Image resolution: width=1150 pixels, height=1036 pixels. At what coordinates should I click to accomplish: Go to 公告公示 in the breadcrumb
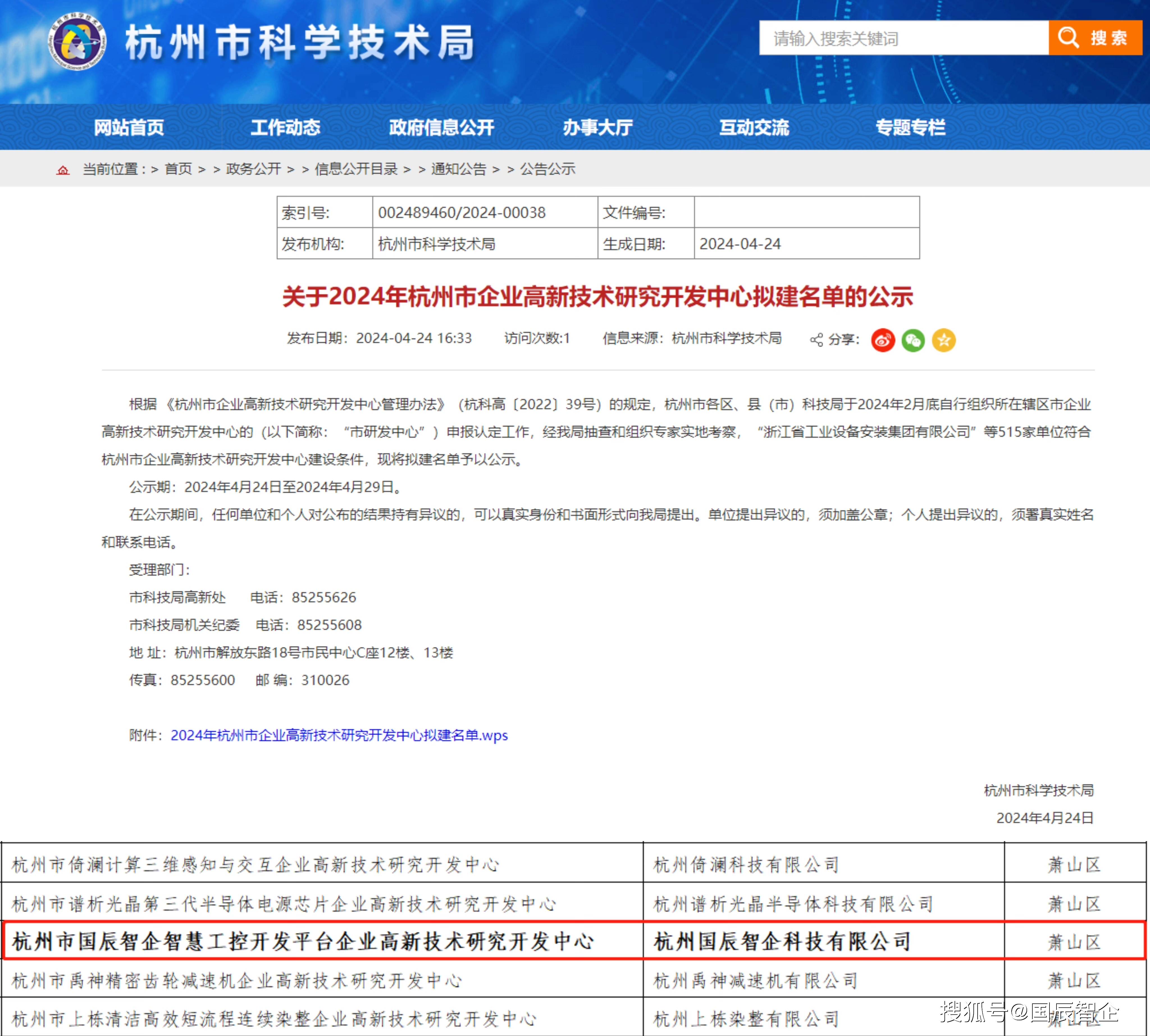(547, 169)
